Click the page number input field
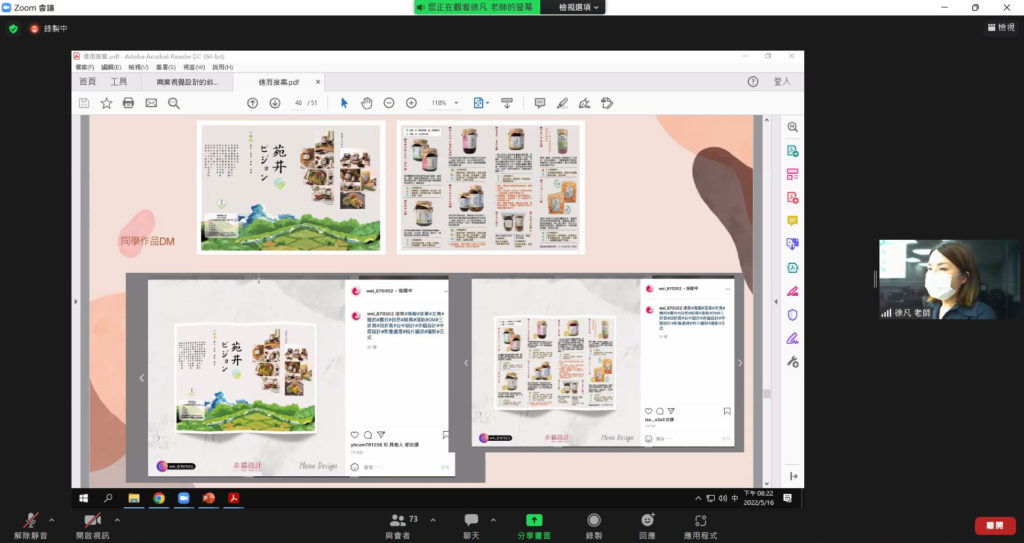Screen dimensions: 1024x543 298,103
